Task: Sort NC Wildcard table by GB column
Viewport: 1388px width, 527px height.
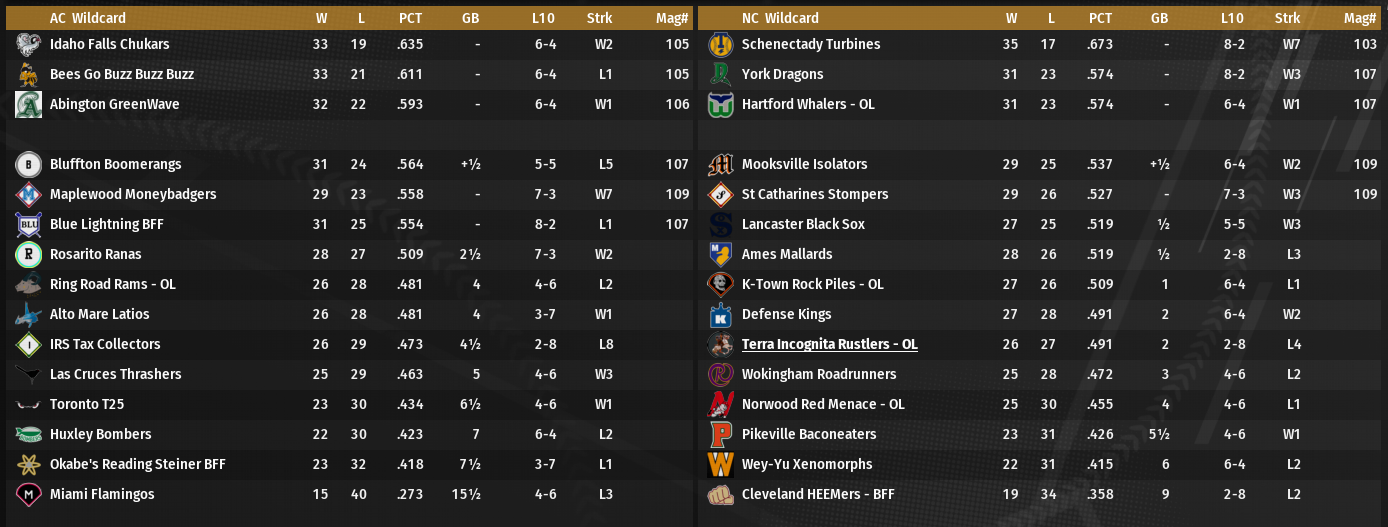Action: (1159, 18)
